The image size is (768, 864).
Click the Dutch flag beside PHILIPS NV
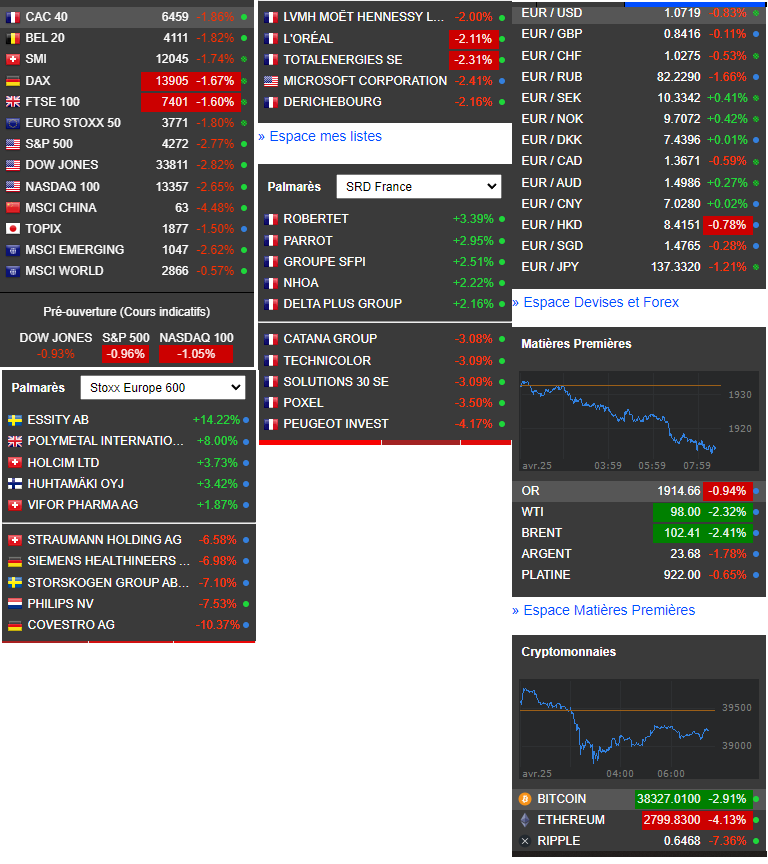point(15,604)
